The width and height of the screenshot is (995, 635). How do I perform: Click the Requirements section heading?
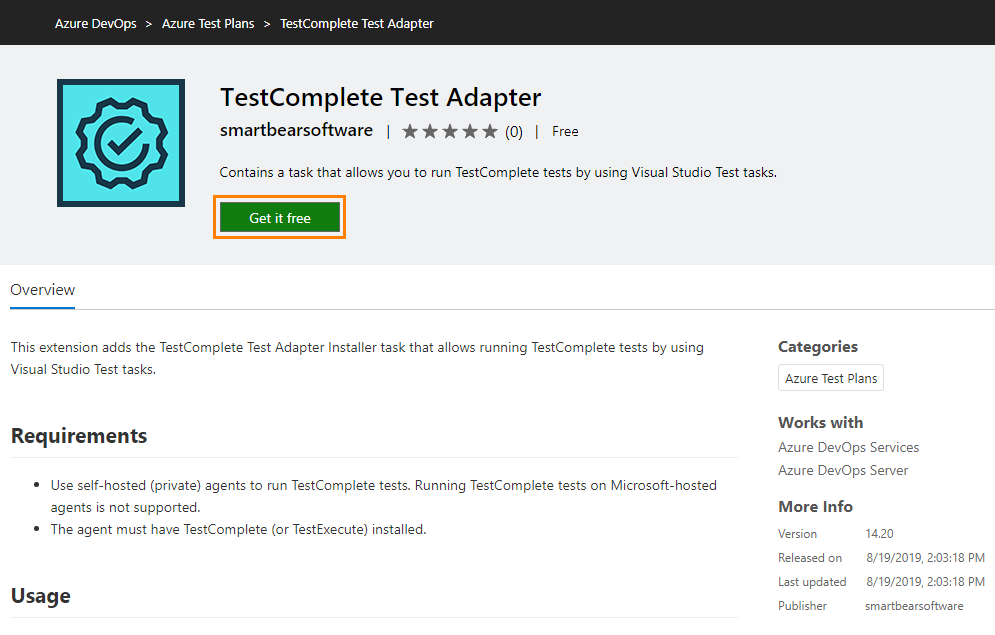pos(78,436)
